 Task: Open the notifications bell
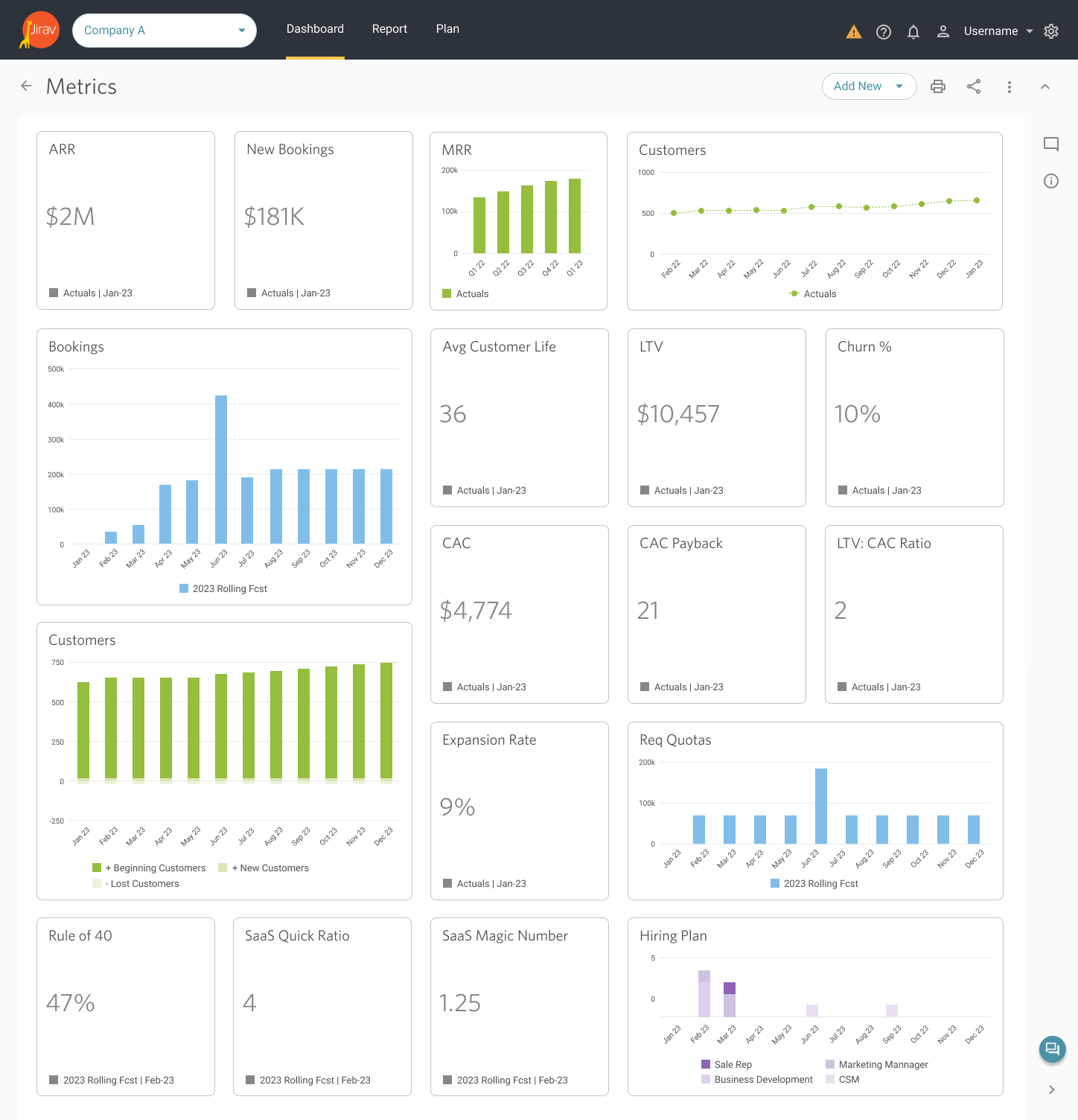pyautogui.click(x=913, y=31)
